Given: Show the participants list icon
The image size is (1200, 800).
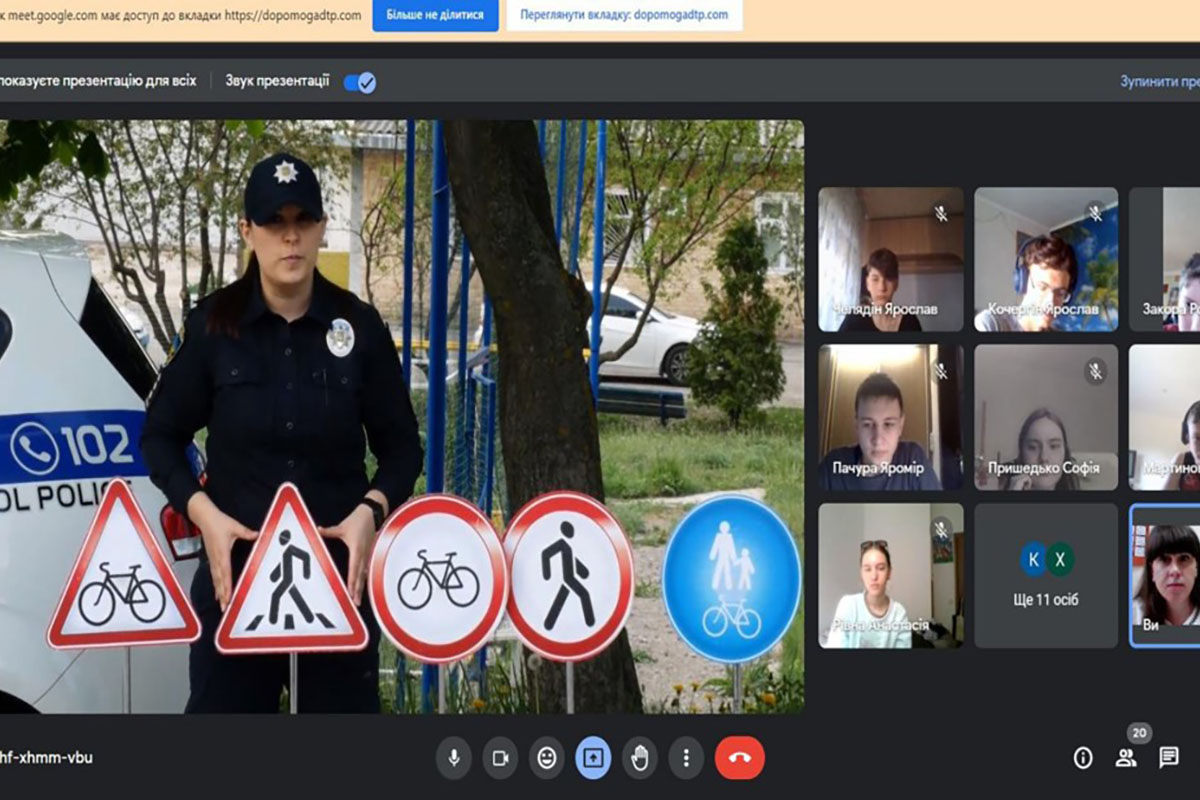Looking at the screenshot, I should click(1126, 758).
